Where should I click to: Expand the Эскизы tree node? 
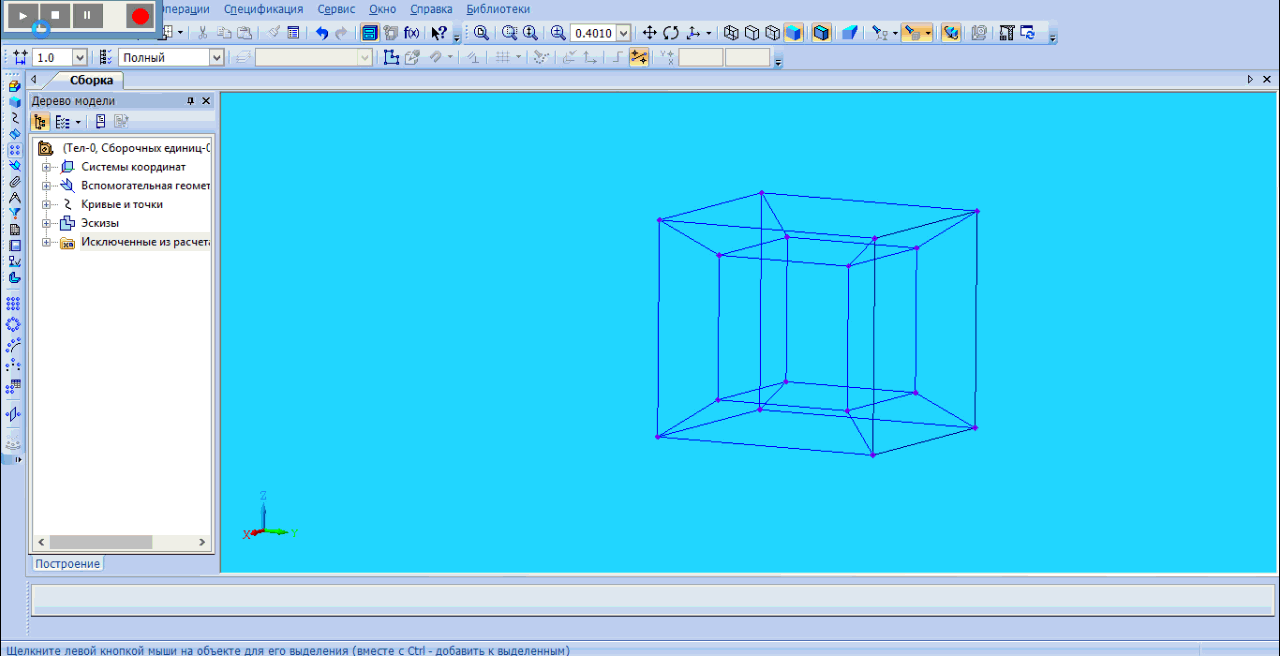click(x=46, y=223)
